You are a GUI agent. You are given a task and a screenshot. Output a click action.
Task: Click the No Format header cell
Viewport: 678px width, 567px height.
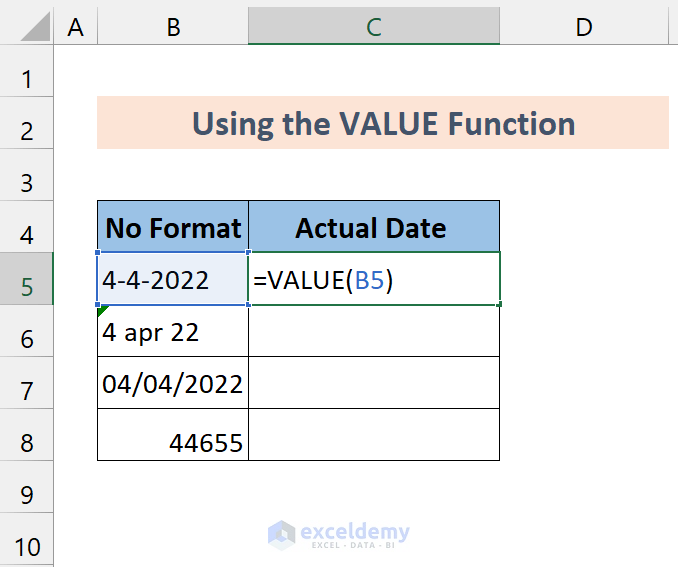point(173,227)
